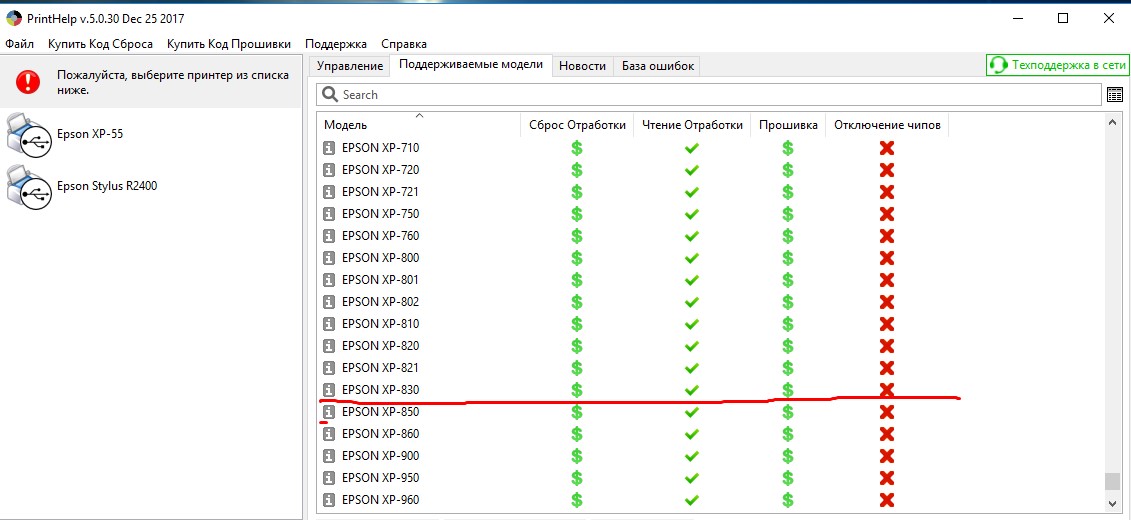Select the Поддерживаемые модели tab

tap(470, 64)
